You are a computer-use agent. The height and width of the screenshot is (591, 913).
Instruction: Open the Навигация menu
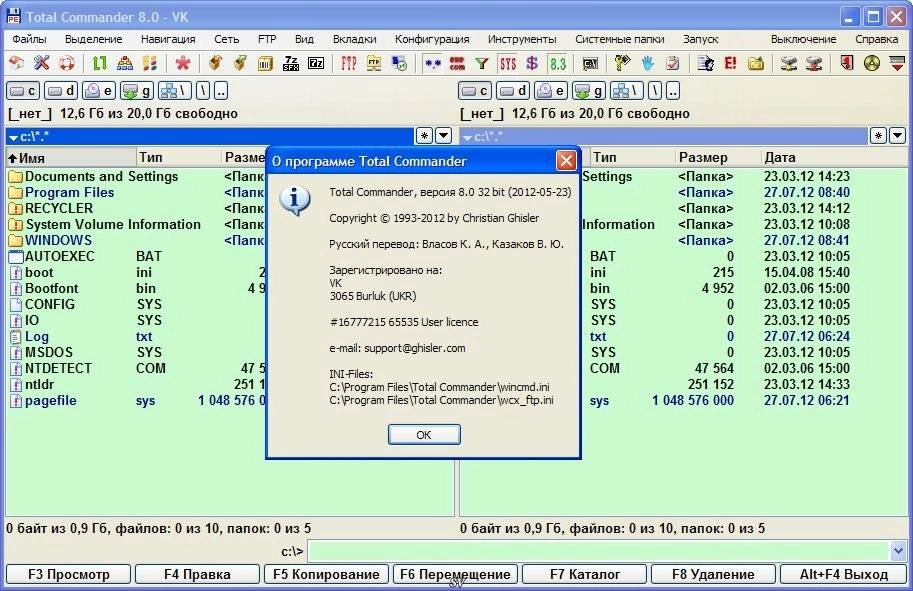[x=168, y=39]
